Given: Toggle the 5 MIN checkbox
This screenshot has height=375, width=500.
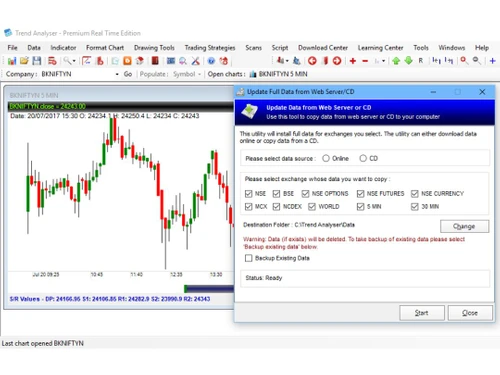Looking at the screenshot, I should point(360,207).
